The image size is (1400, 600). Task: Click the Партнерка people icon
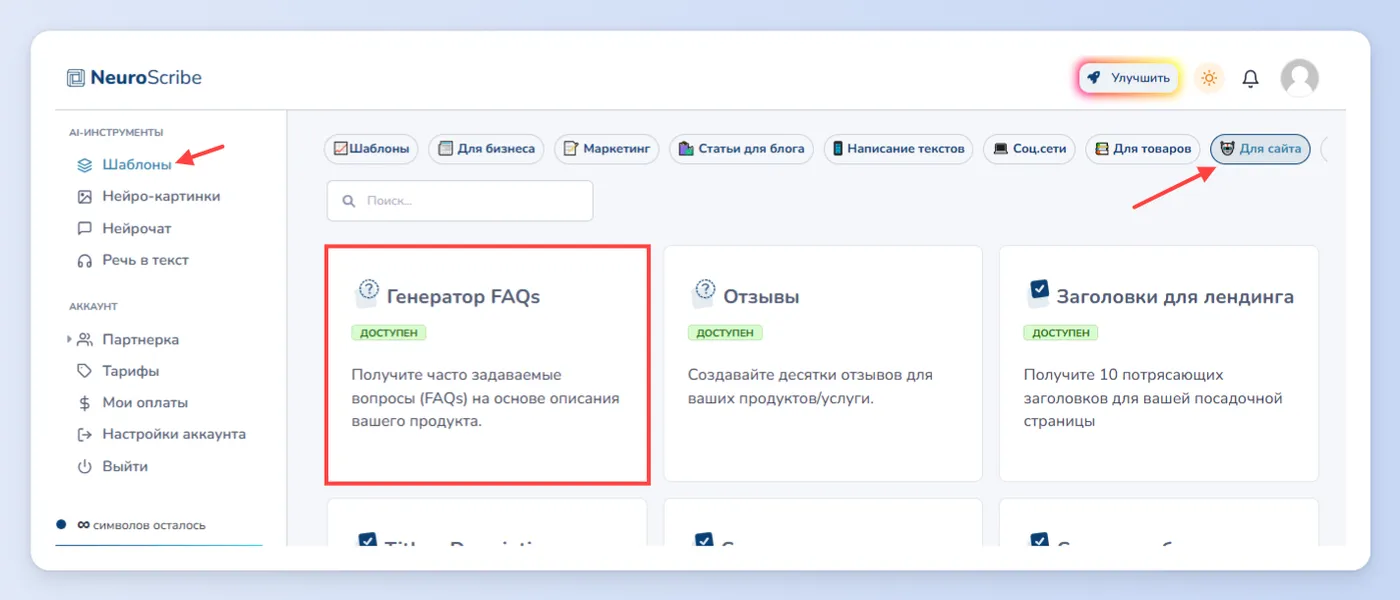tap(85, 340)
